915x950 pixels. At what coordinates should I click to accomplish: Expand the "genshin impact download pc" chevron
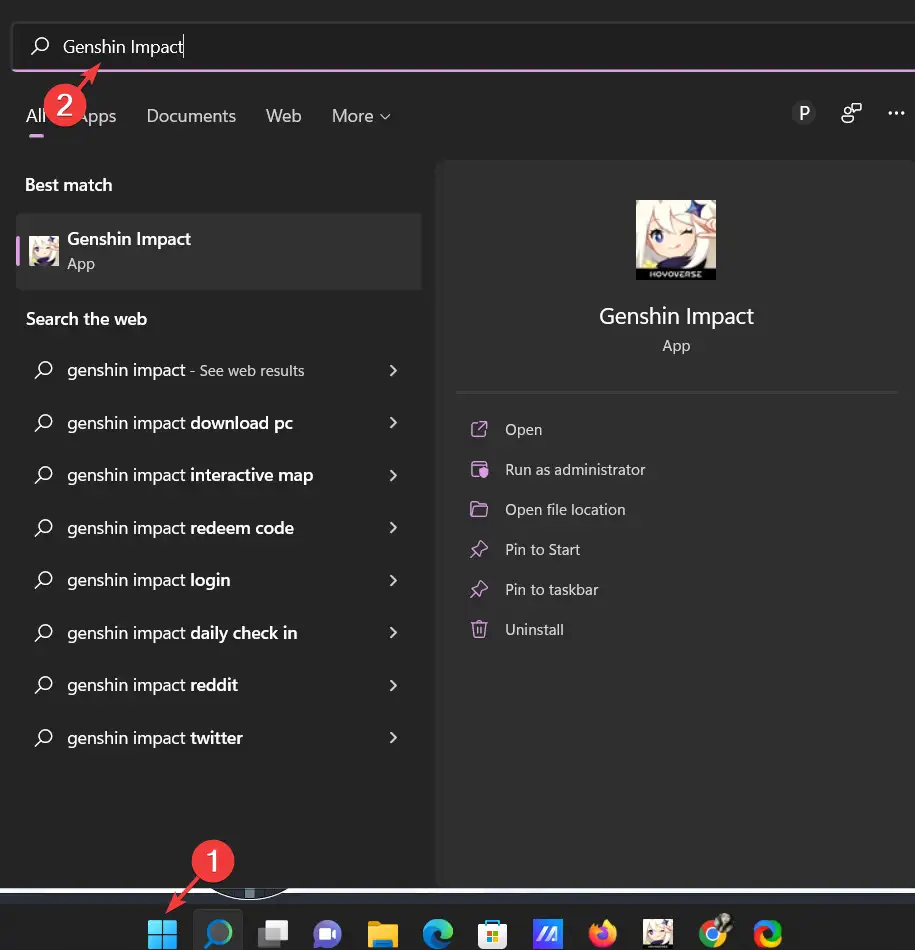tap(393, 423)
